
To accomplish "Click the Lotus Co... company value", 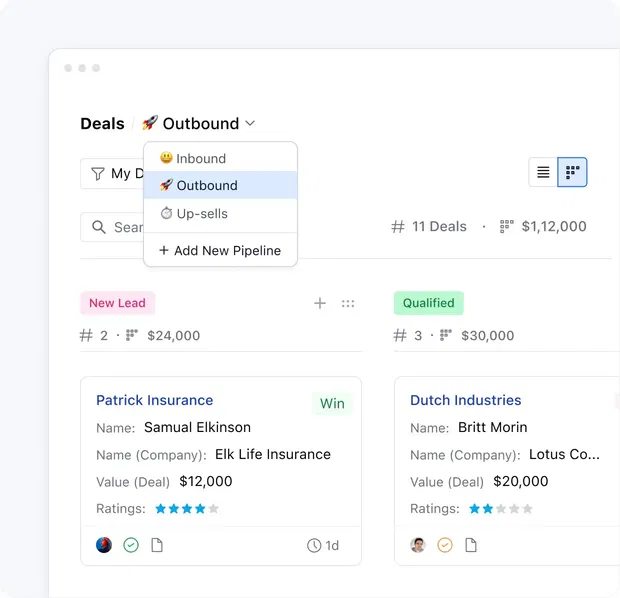I will (x=564, y=454).
